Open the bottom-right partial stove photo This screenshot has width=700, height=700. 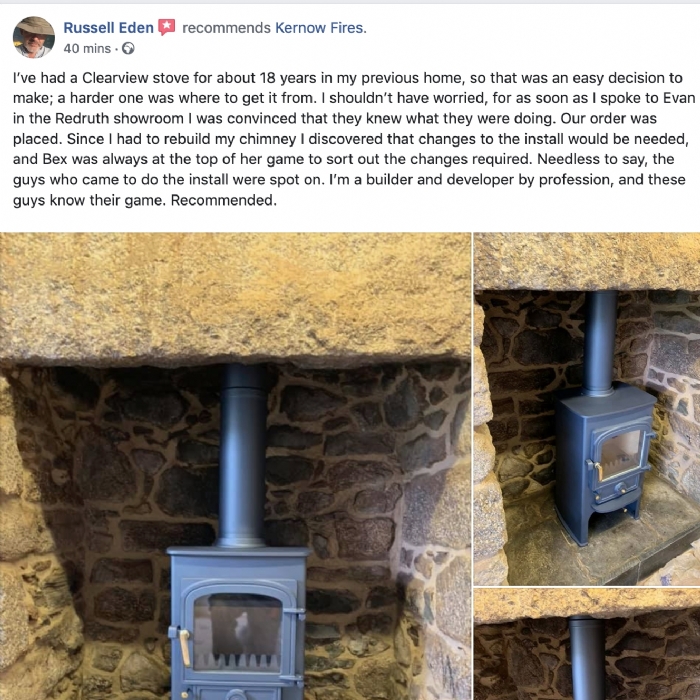(x=587, y=644)
